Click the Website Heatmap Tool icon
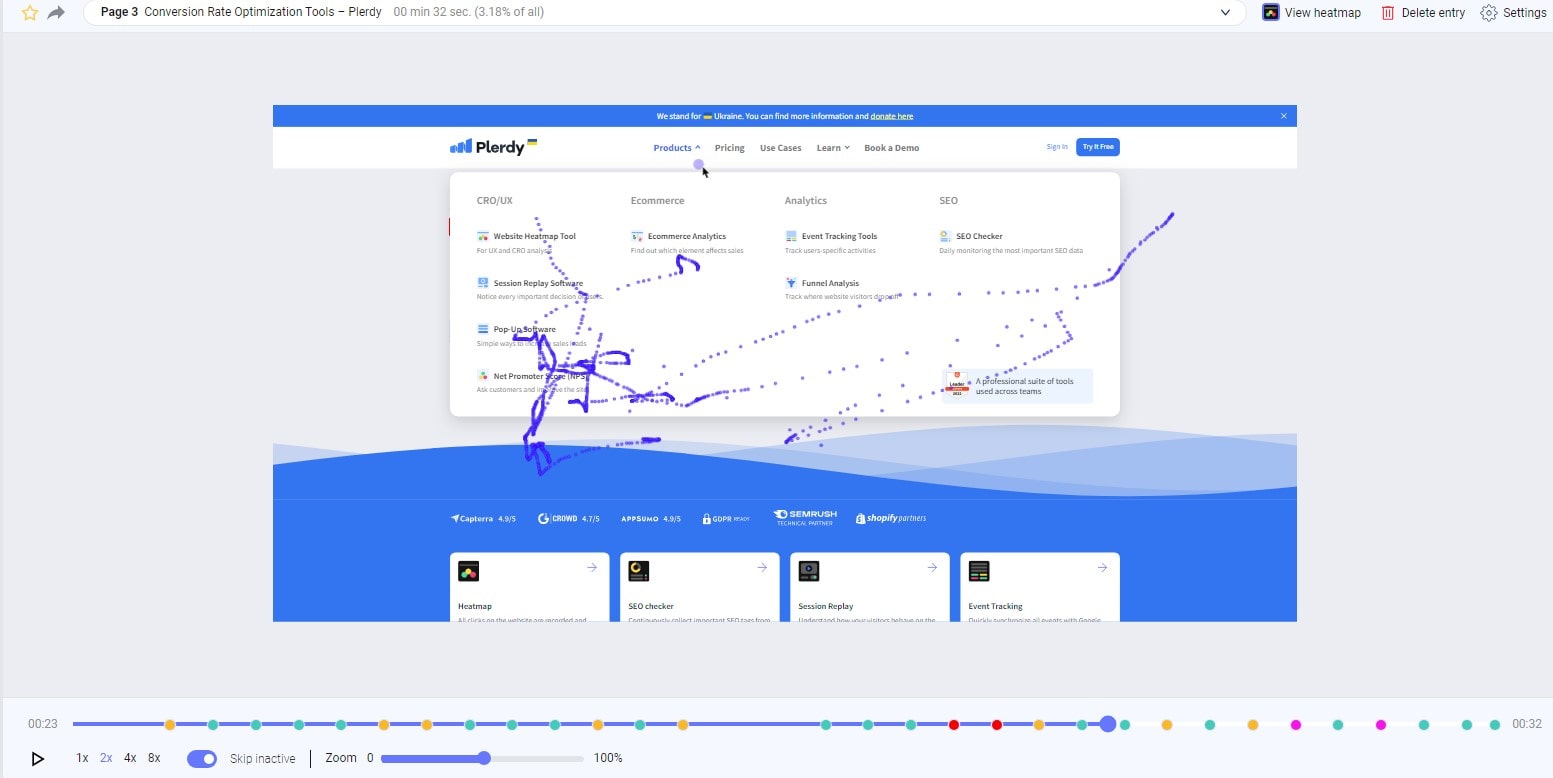The width and height of the screenshot is (1553, 778). [483, 237]
